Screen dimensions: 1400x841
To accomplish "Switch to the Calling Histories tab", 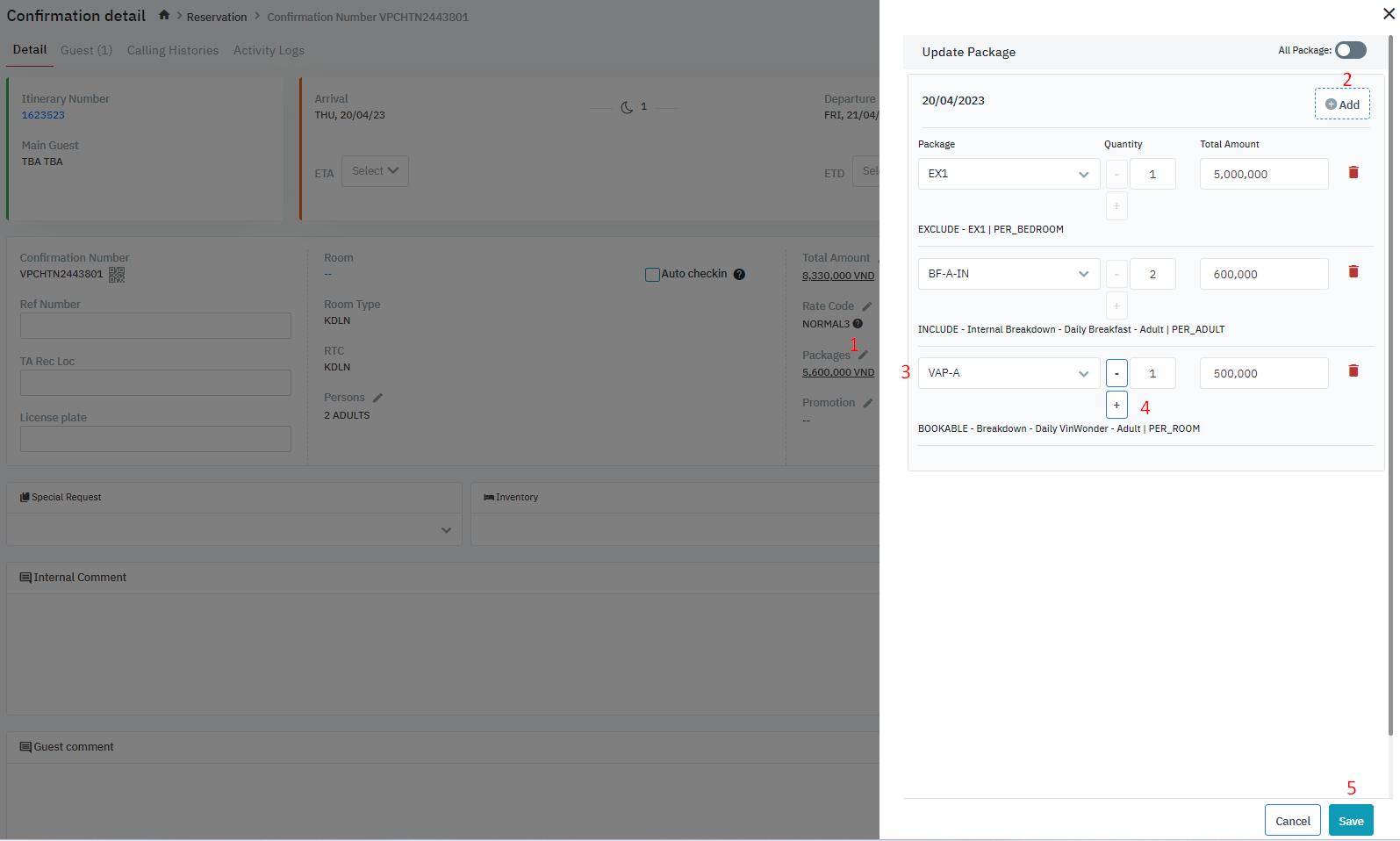I will [x=173, y=50].
